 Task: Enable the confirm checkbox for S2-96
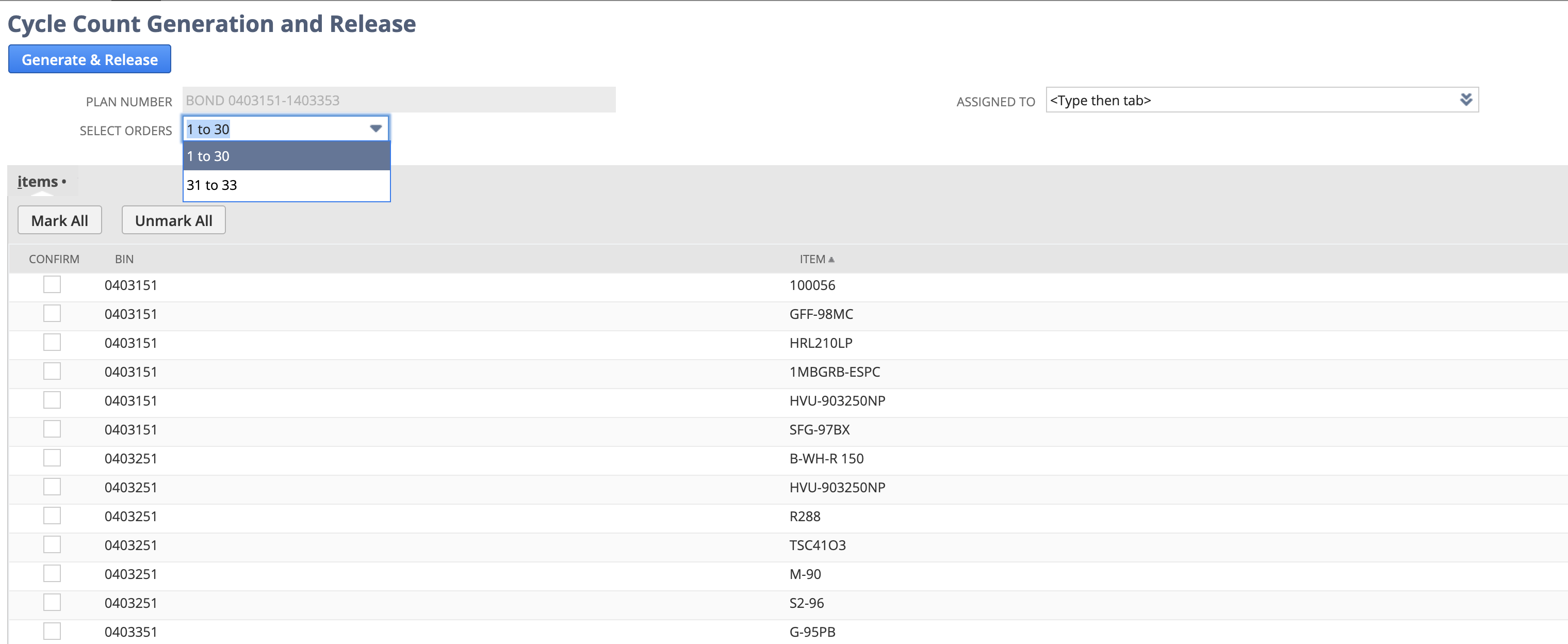(52, 602)
